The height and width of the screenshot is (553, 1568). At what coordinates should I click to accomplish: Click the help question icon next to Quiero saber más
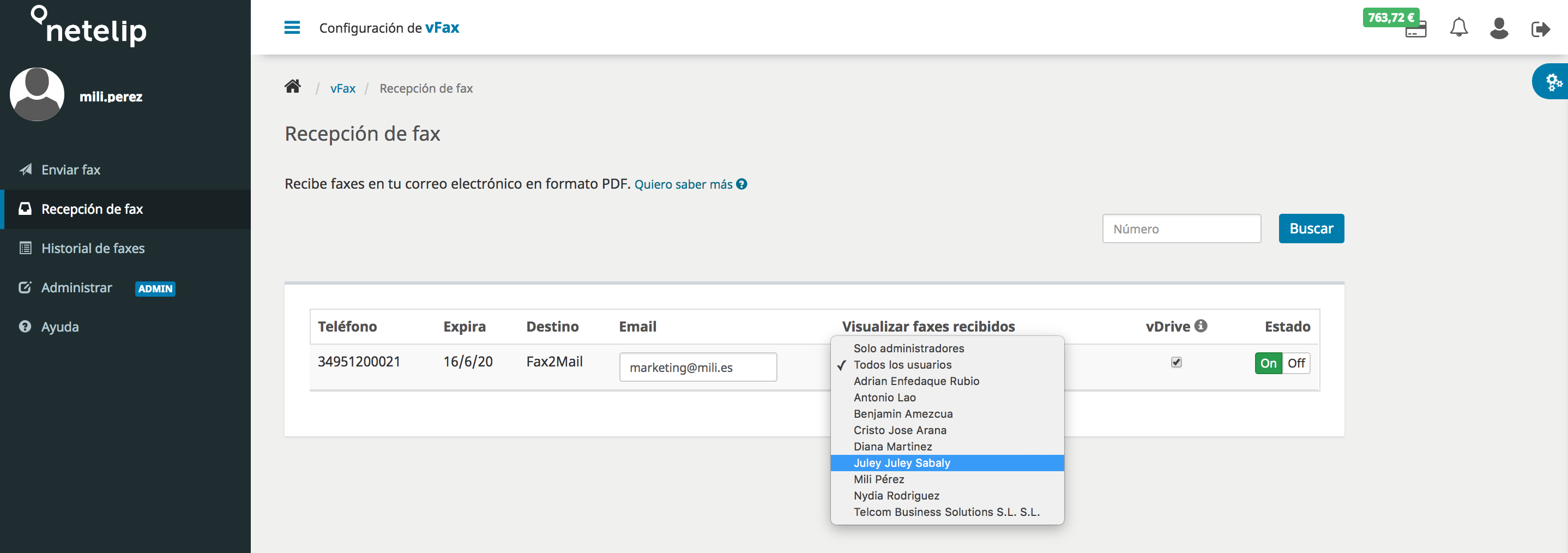741,184
